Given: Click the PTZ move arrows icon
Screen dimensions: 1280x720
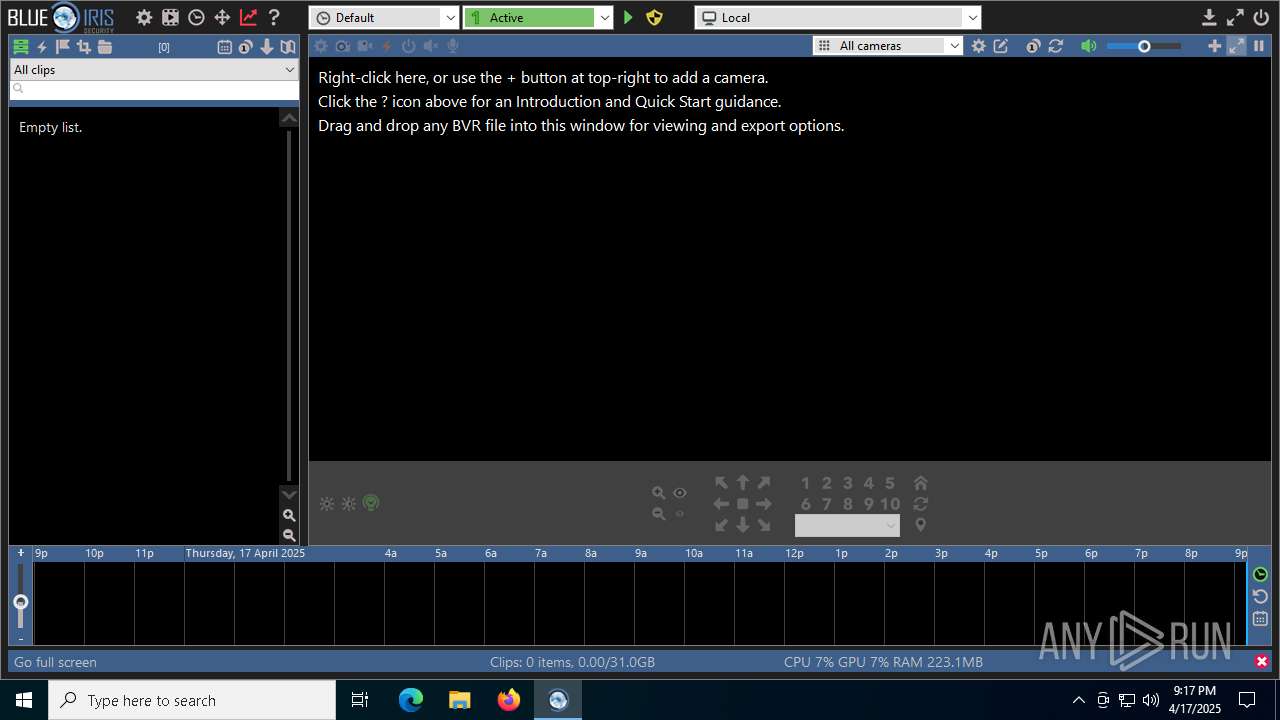Looking at the screenshot, I should pyautogui.click(x=222, y=17).
